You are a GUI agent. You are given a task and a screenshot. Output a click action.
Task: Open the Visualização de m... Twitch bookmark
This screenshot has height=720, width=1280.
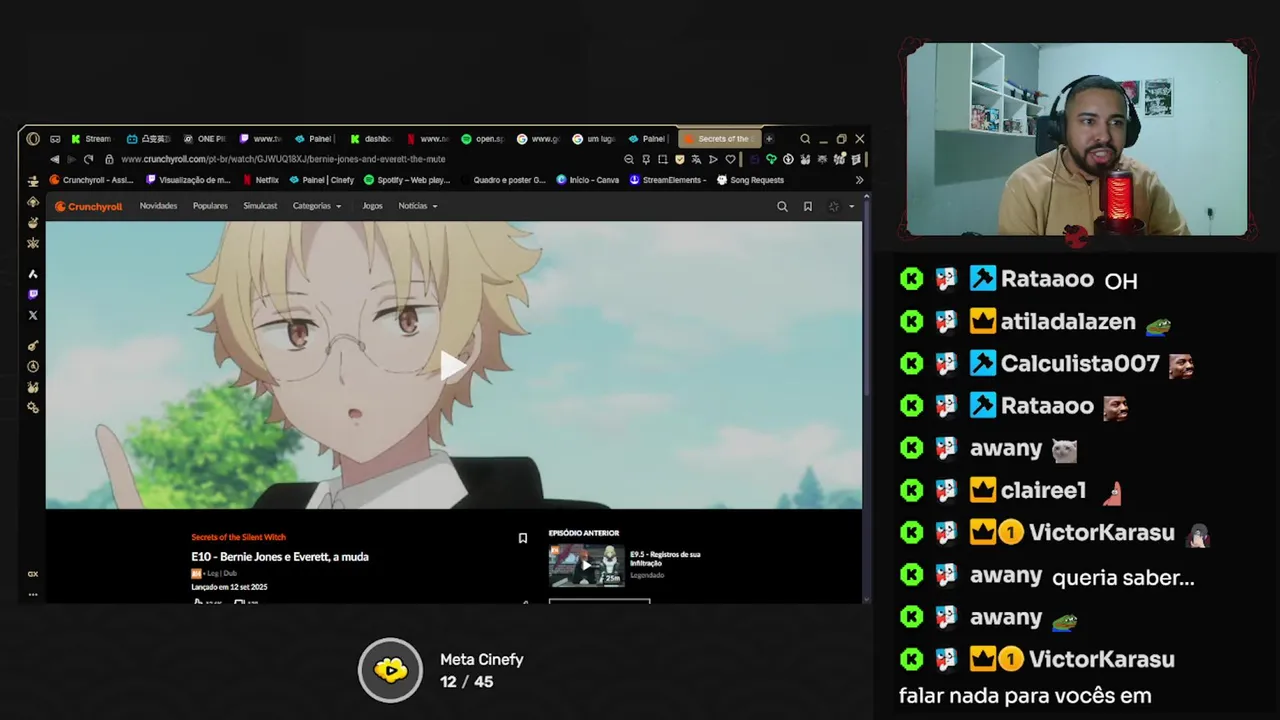coord(188,180)
